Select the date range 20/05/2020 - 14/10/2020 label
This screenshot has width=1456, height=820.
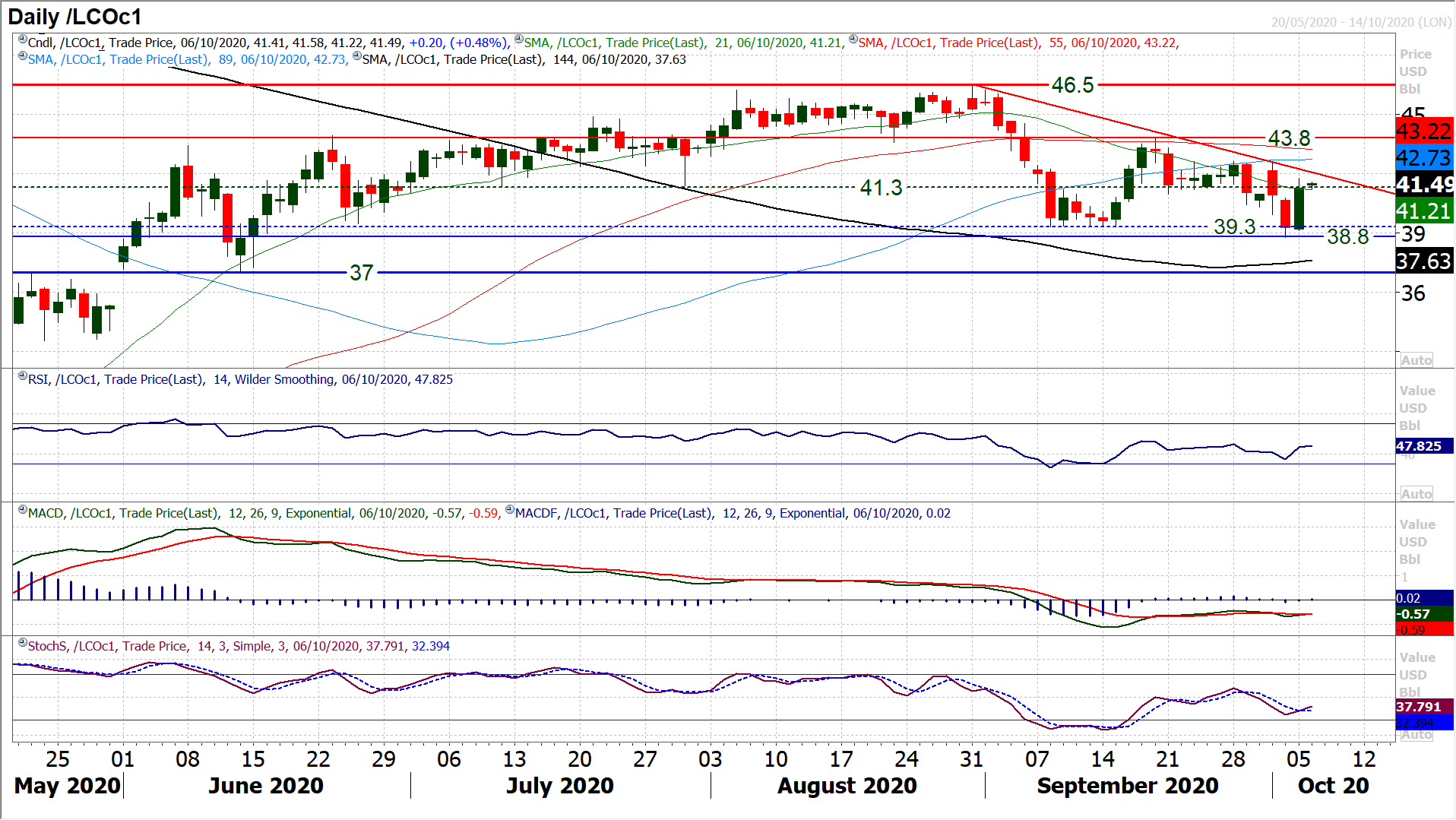tap(1362, 22)
